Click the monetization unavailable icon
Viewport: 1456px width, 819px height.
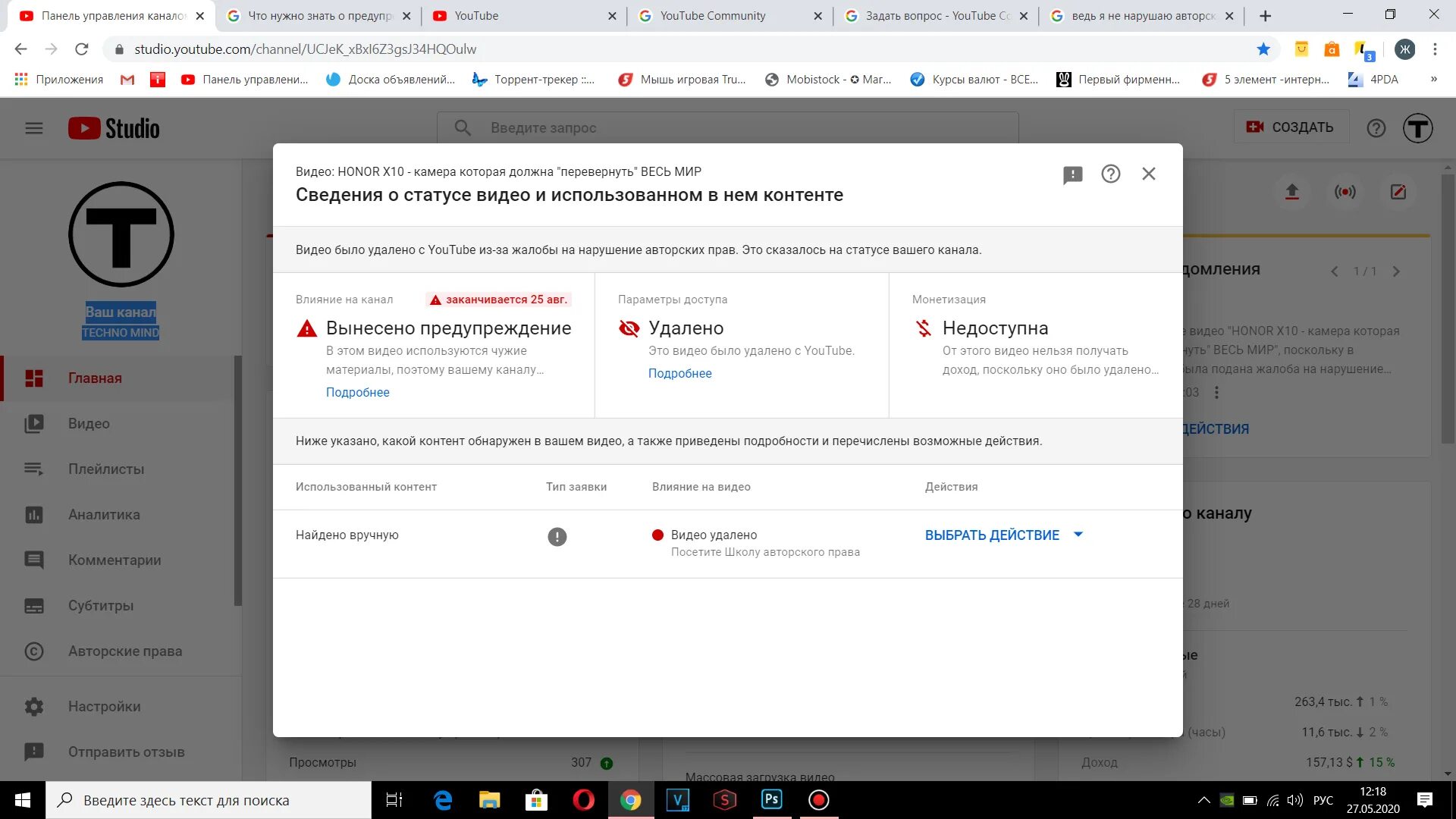(x=921, y=327)
